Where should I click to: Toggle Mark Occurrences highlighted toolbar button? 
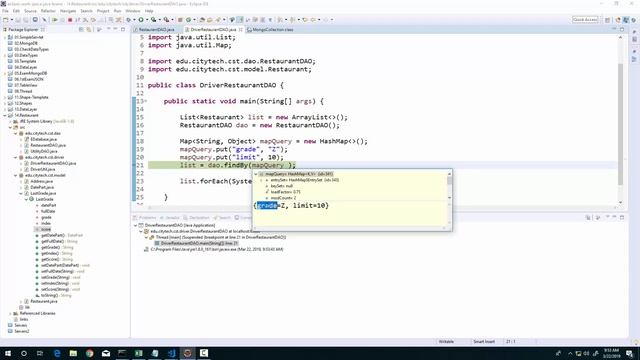(240, 20)
